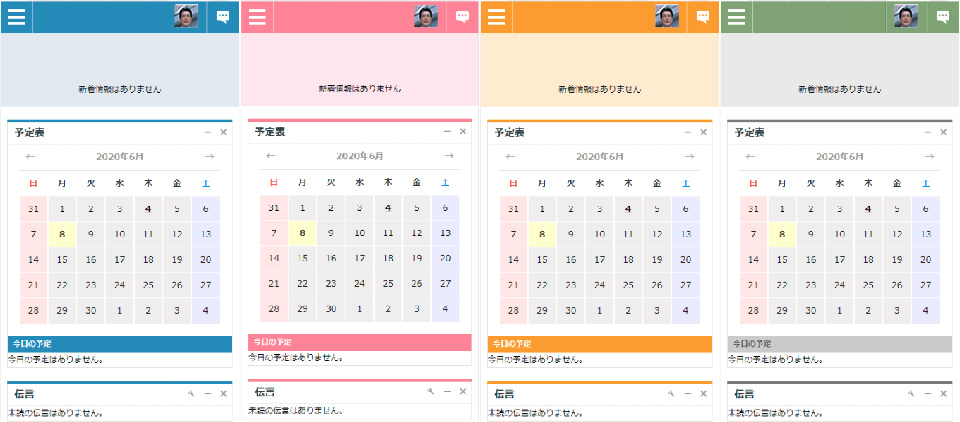Go to previous month in green calendar
Image resolution: width=960 pixels, height=422 pixels.
click(x=751, y=157)
